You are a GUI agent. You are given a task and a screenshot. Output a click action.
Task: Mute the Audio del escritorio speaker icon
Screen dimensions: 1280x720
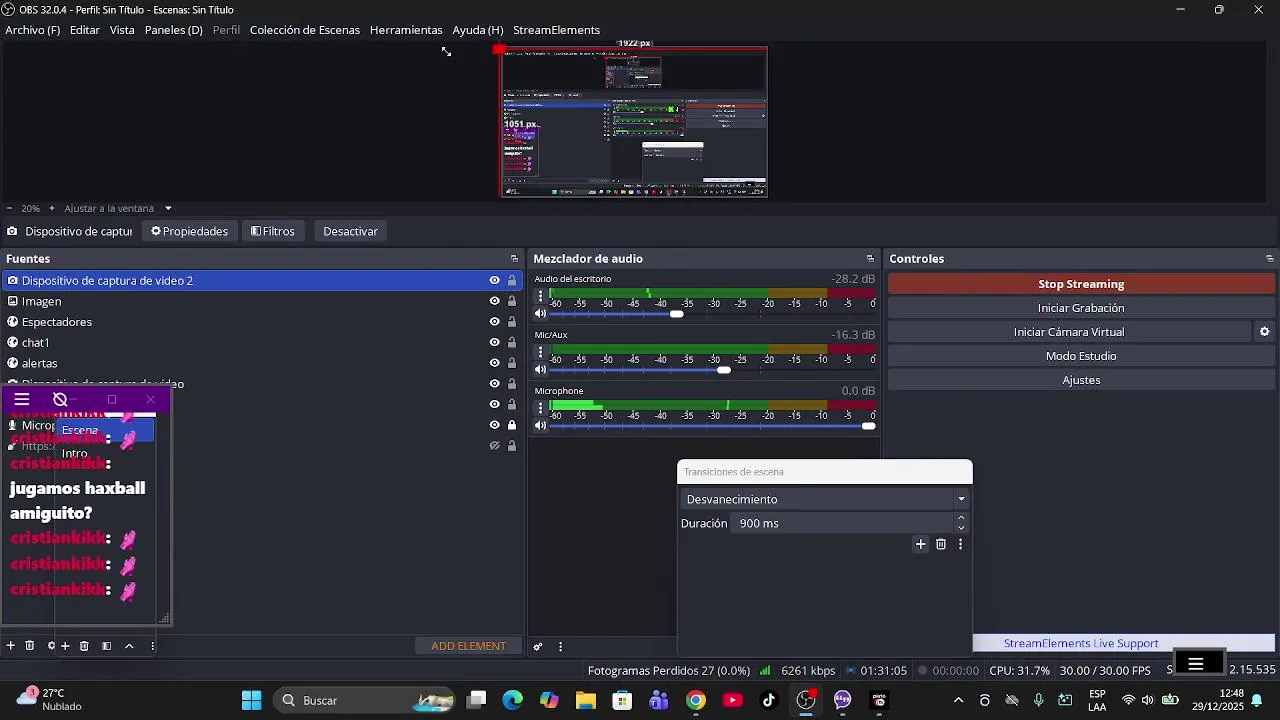coord(541,314)
